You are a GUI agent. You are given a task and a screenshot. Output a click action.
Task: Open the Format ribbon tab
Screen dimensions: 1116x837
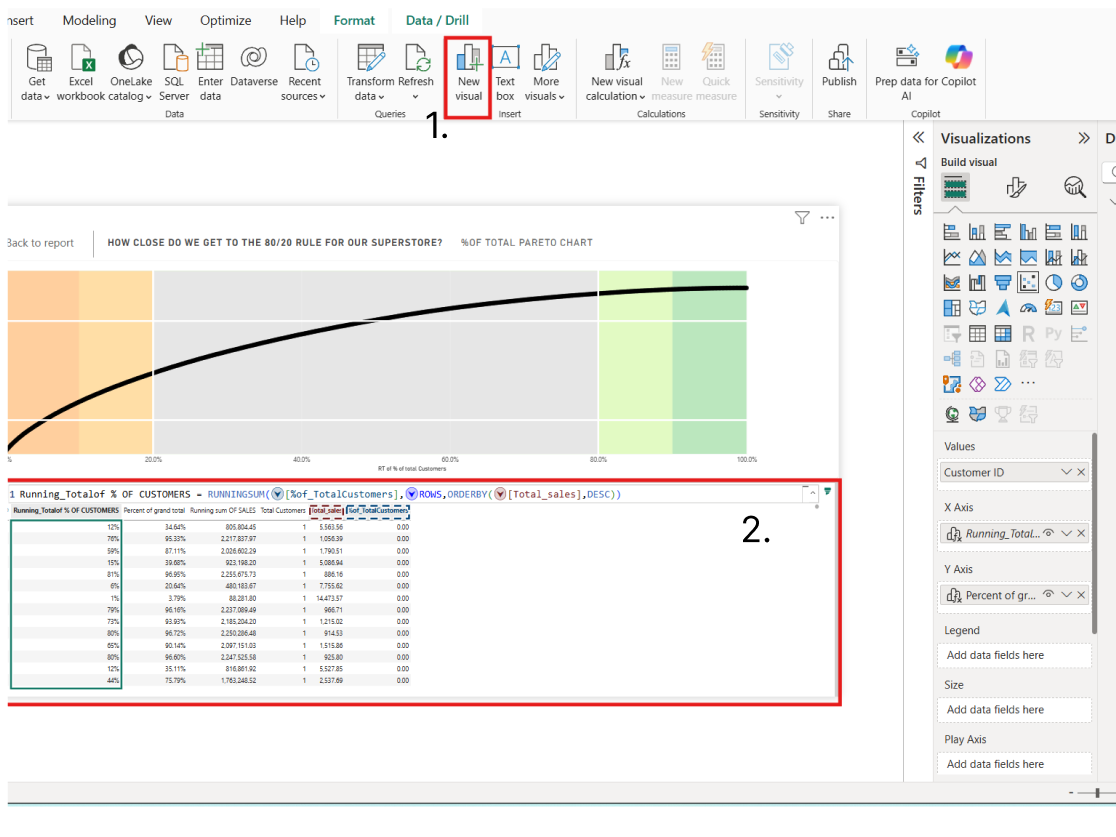coord(354,20)
